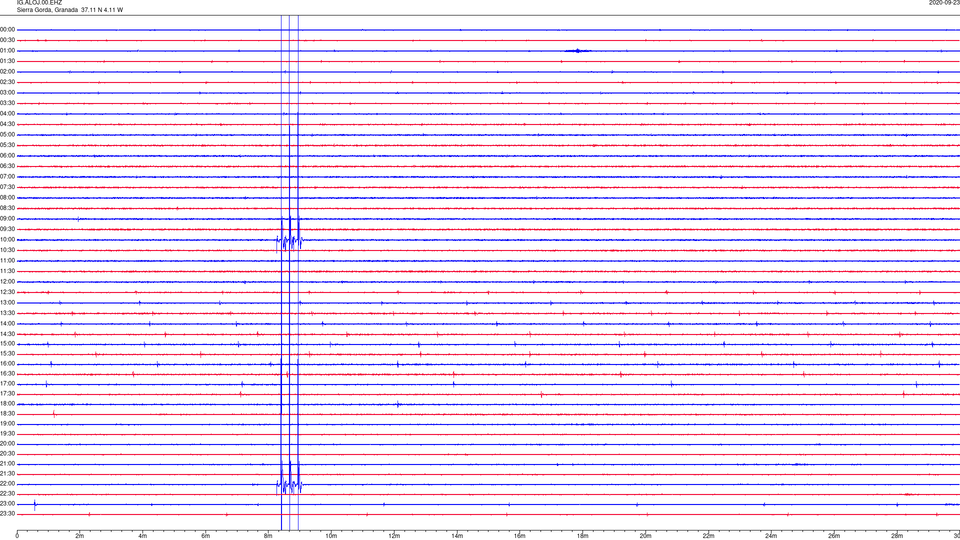The width and height of the screenshot is (960, 540).
Task: Select the 20:30 trace time label
Action: 8,454
